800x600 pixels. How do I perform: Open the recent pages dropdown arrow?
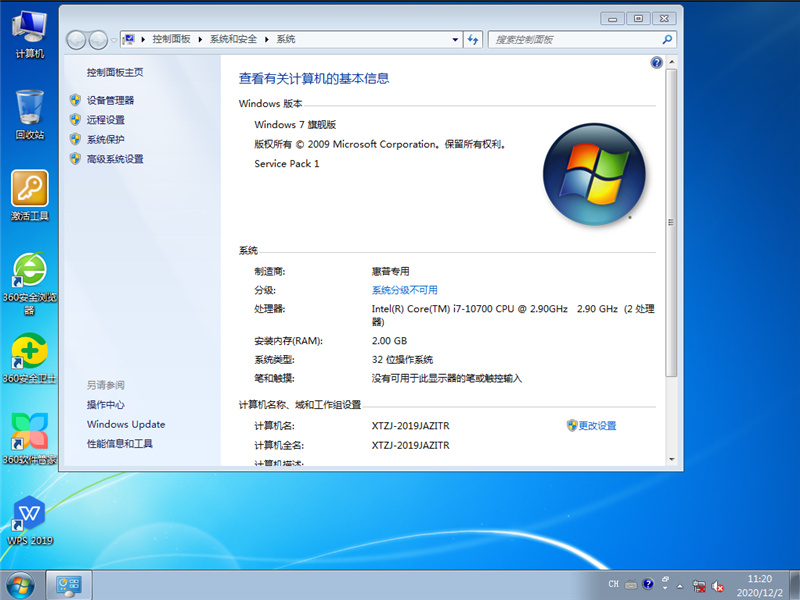point(114,40)
